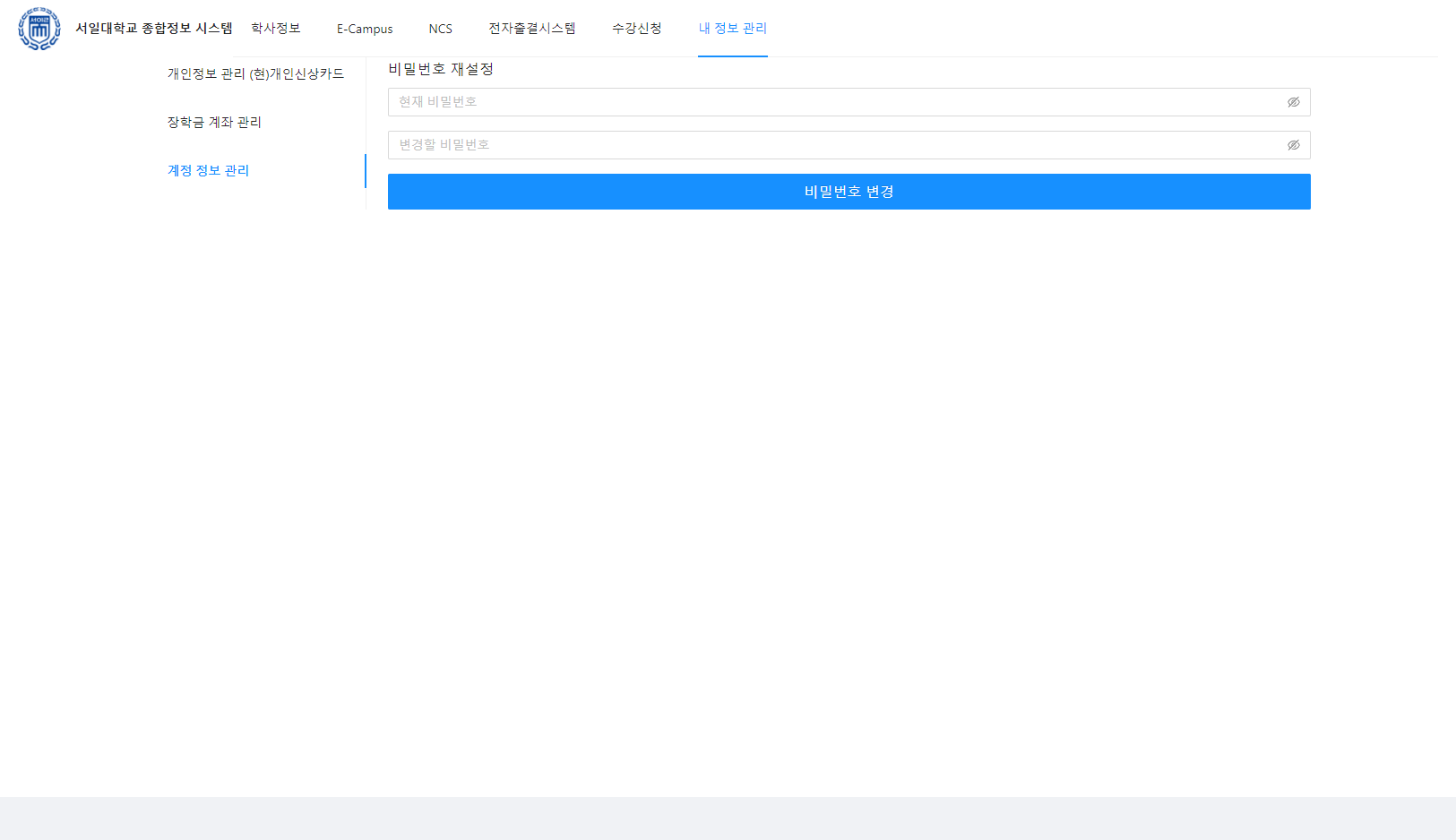1456x840 pixels.
Task: Open 개인정보 관리 (현)개인신상카드 page
Action: tap(255, 73)
